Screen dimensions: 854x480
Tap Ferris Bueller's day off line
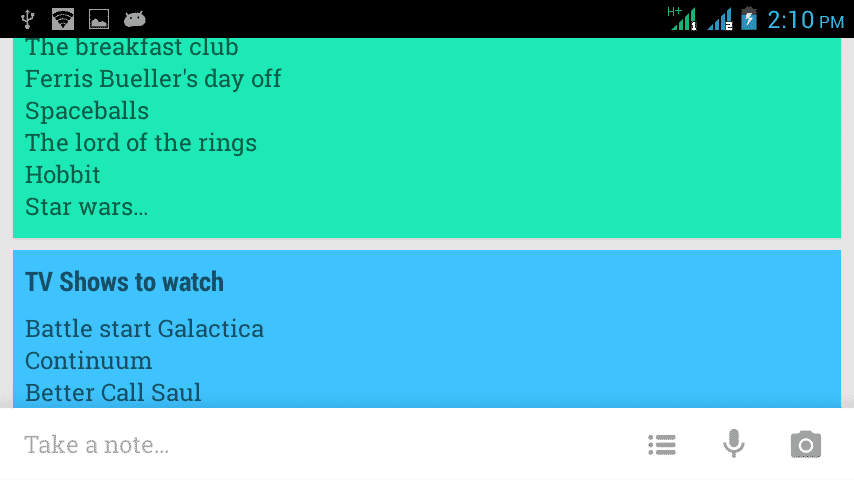(x=153, y=80)
